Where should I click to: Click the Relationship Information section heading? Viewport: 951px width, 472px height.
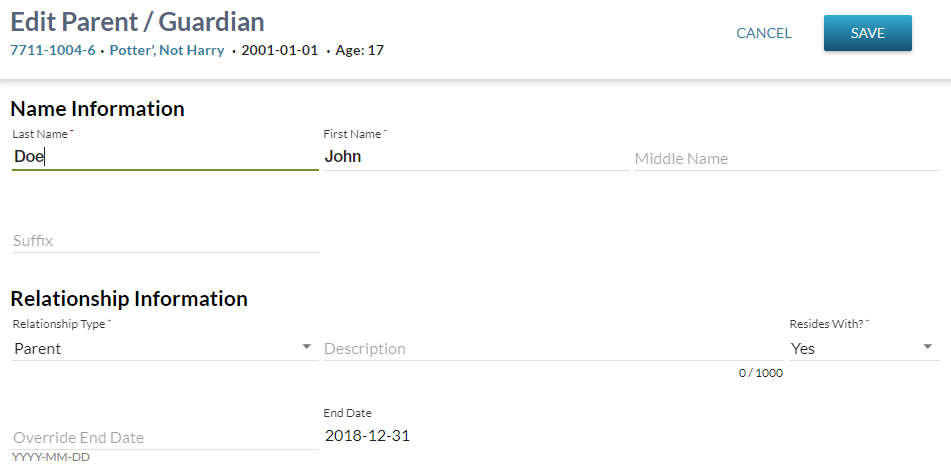129,299
